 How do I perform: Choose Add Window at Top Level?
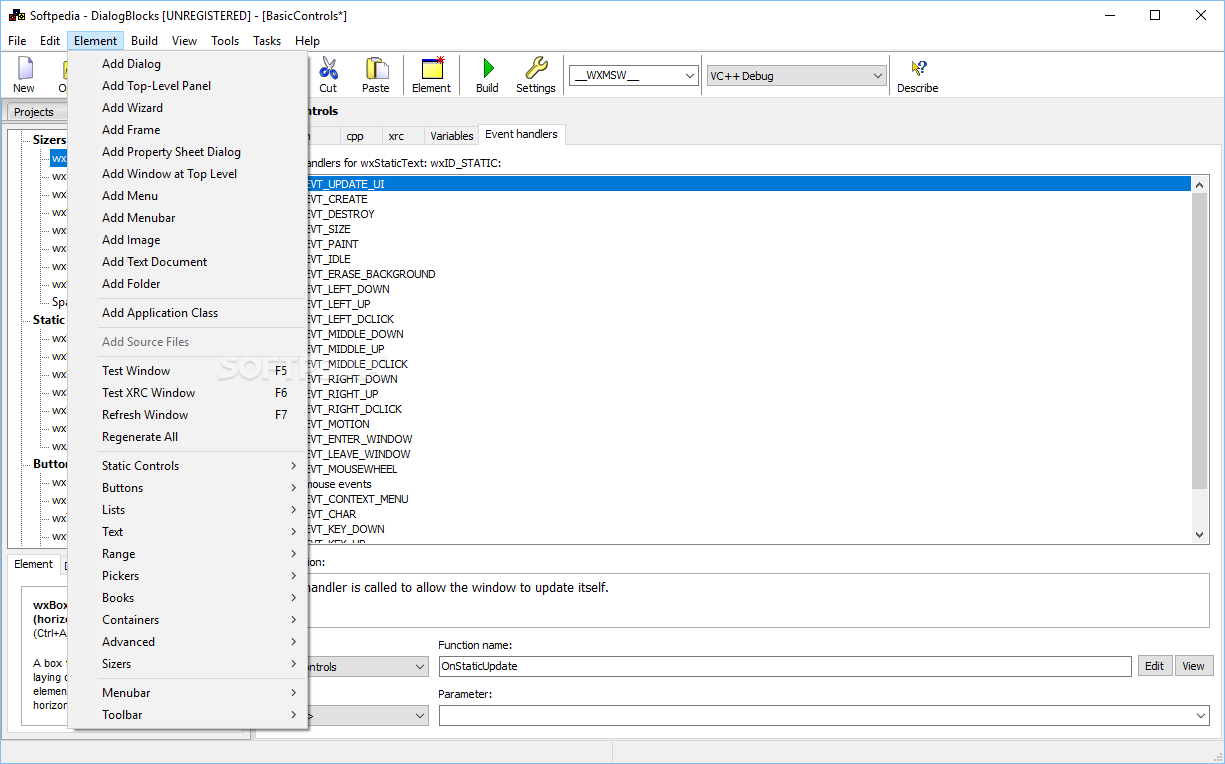point(188,174)
